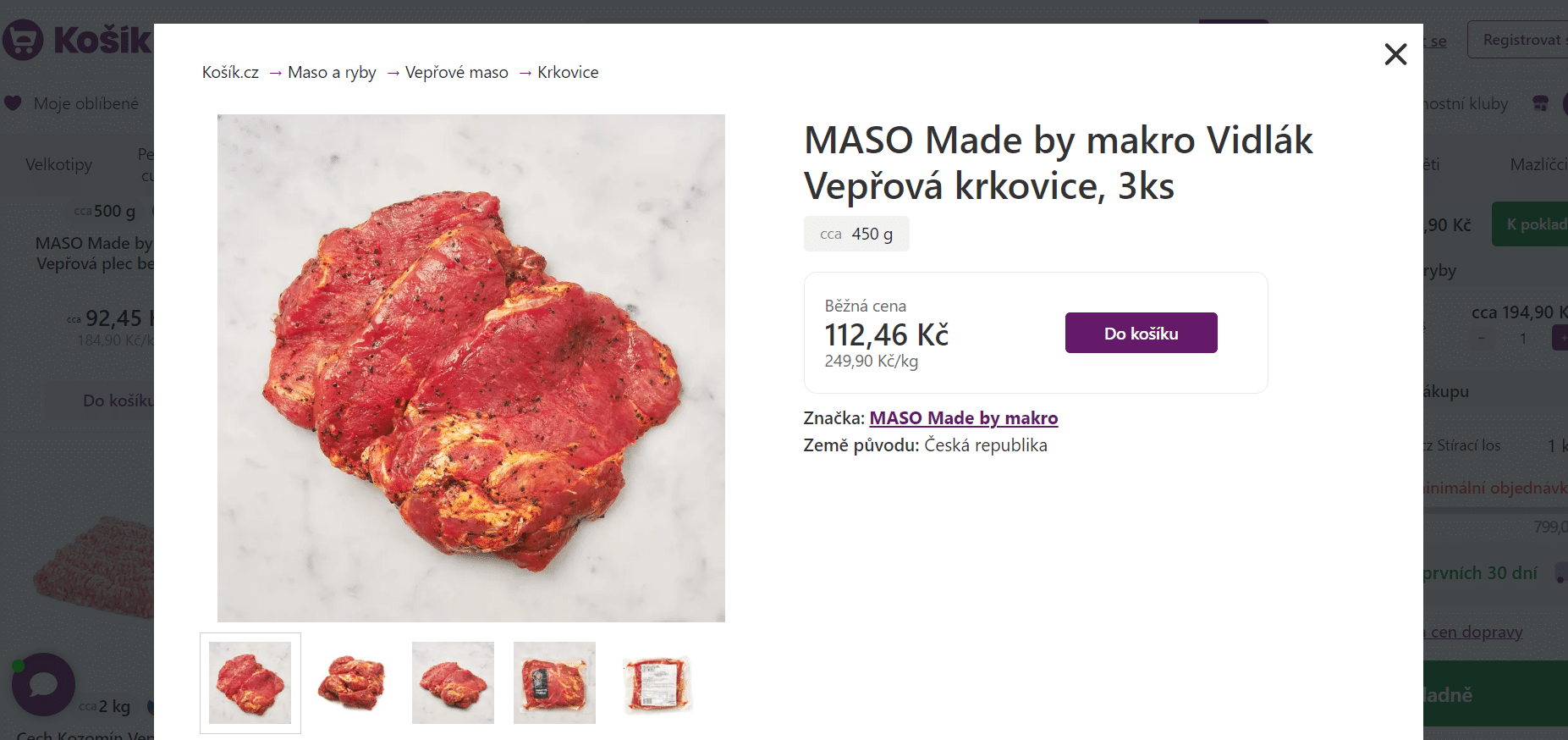Select the cca 450 g weight label
Image resolution: width=1568 pixels, height=740 pixels.
tap(856, 234)
